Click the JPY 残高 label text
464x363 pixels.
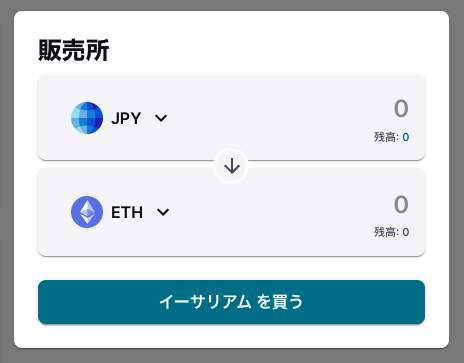[386, 137]
